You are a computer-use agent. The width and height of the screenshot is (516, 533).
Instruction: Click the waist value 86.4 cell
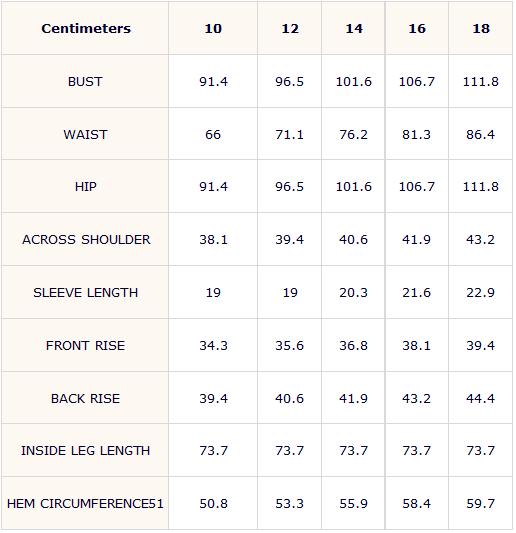point(481,135)
